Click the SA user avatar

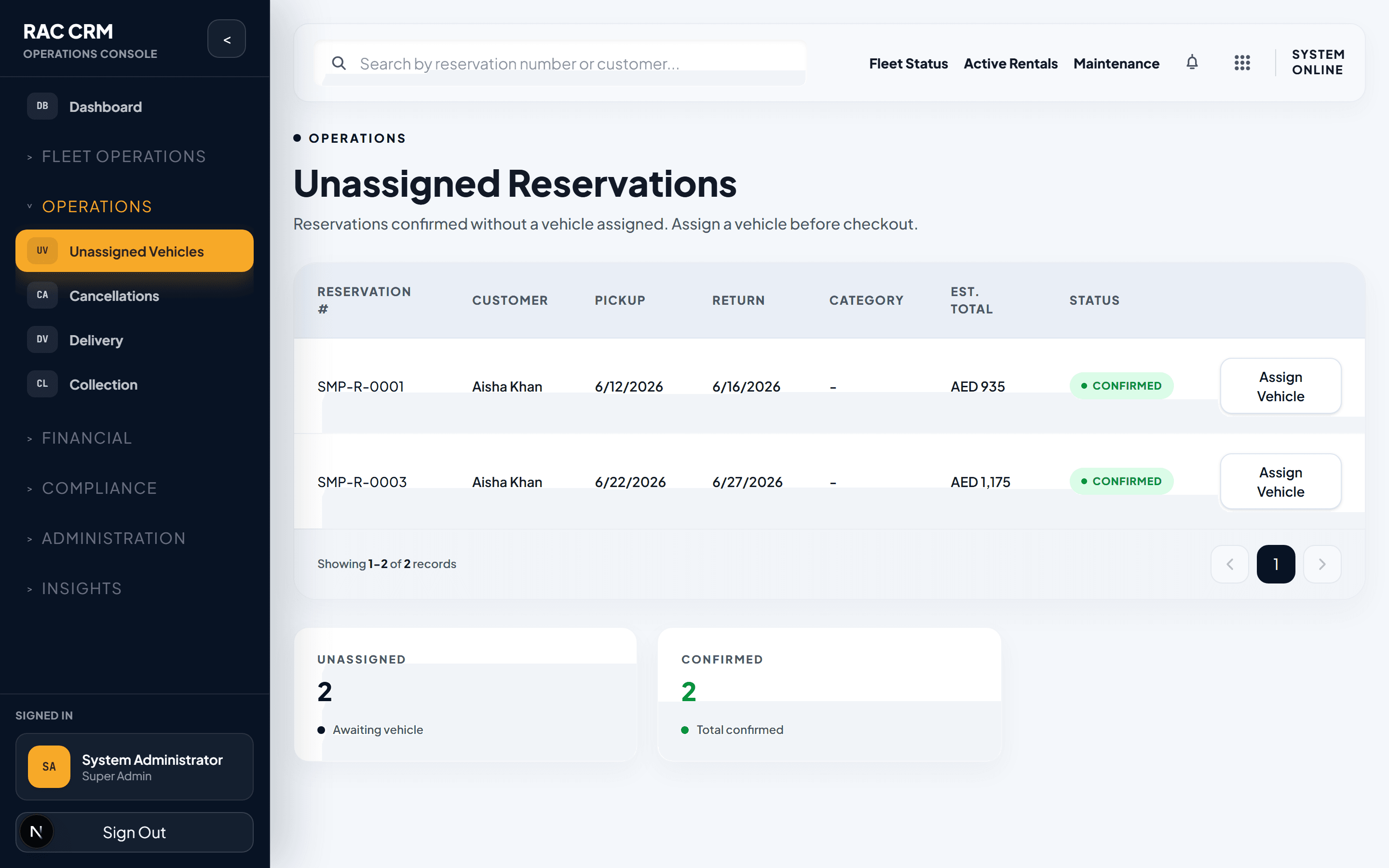click(49, 766)
